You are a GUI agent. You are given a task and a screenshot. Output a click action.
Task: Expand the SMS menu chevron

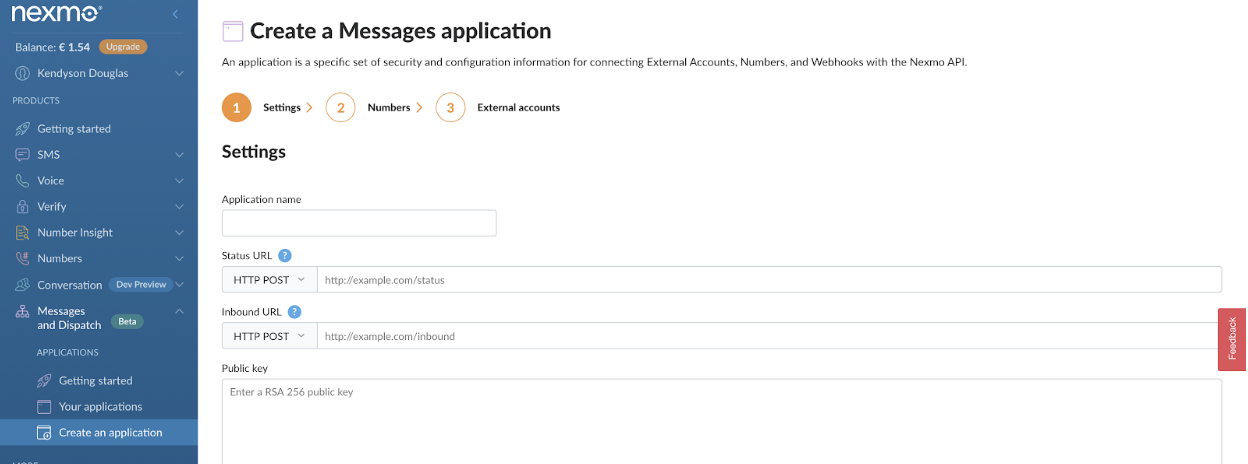179,155
